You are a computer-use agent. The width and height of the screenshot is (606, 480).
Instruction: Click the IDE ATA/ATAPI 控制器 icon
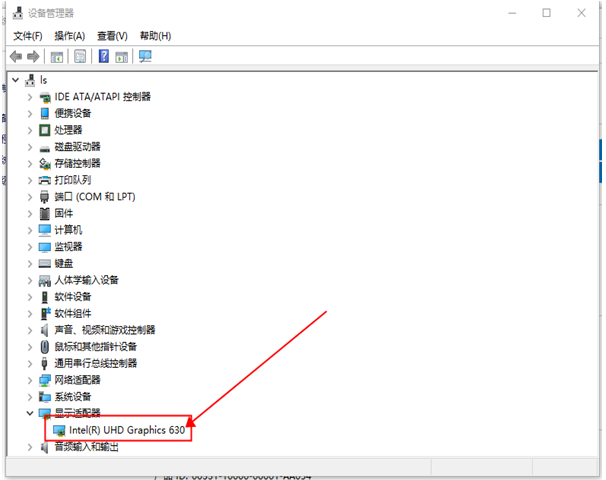pyautogui.click(x=45, y=97)
